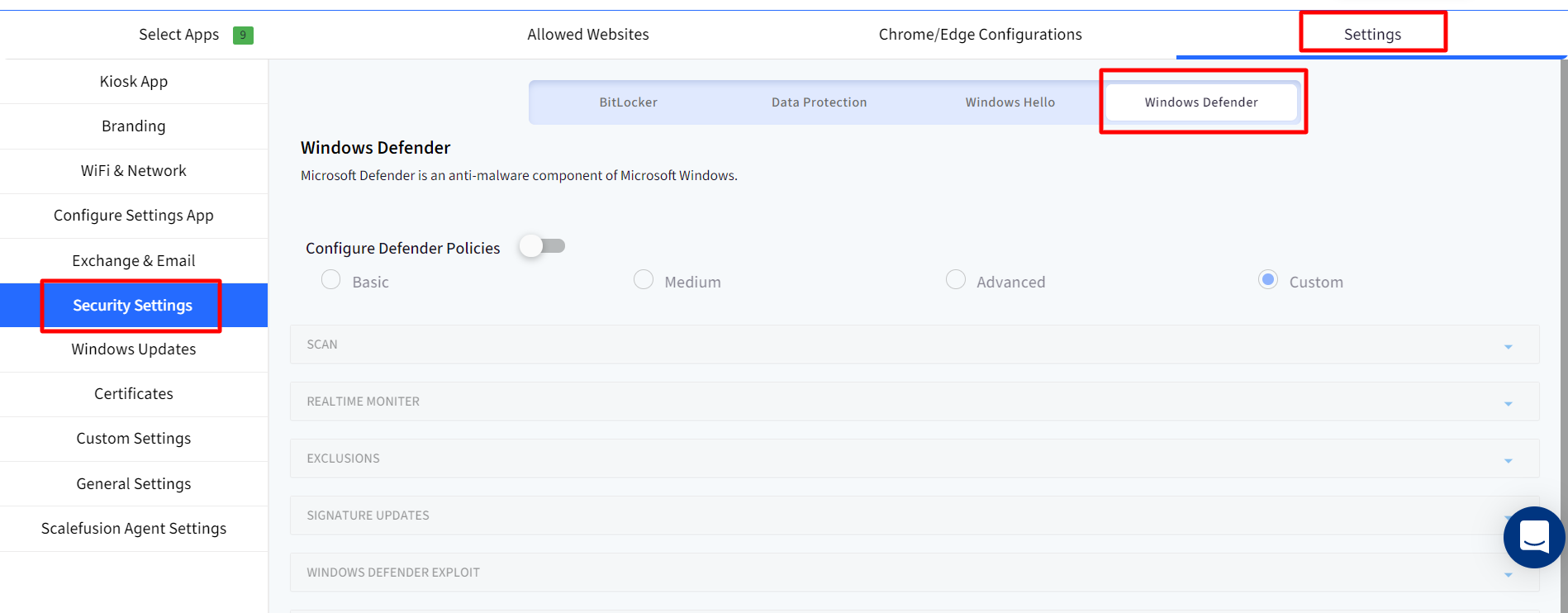This screenshot has width=1568, height=613.
Task: Expand the EXCLUSIONS section arrow
Action: tap(1508, 461)
